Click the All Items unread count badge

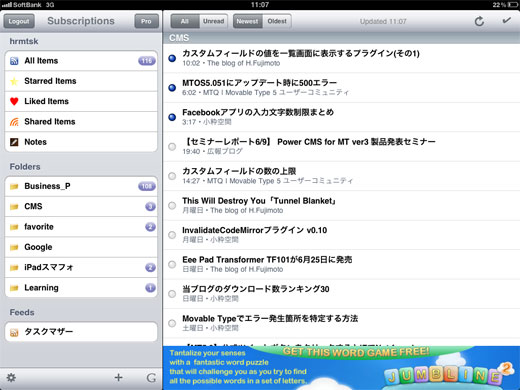click(x=147, y=61)
